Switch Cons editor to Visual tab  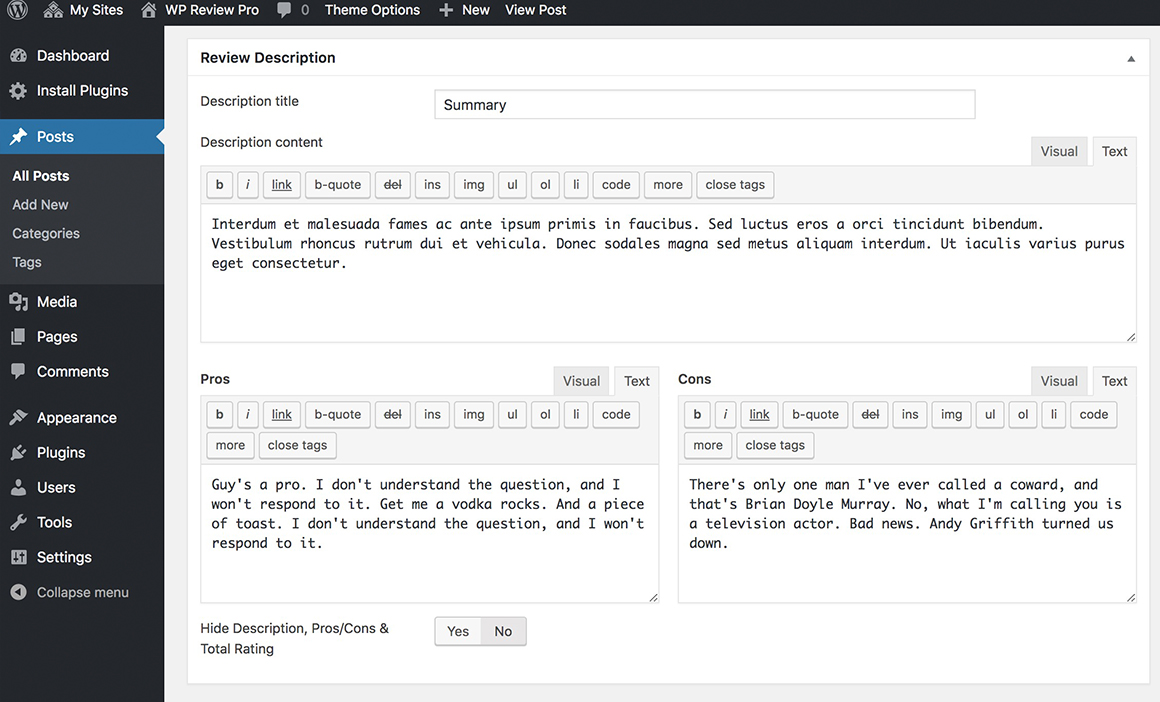click(1059, 381)
